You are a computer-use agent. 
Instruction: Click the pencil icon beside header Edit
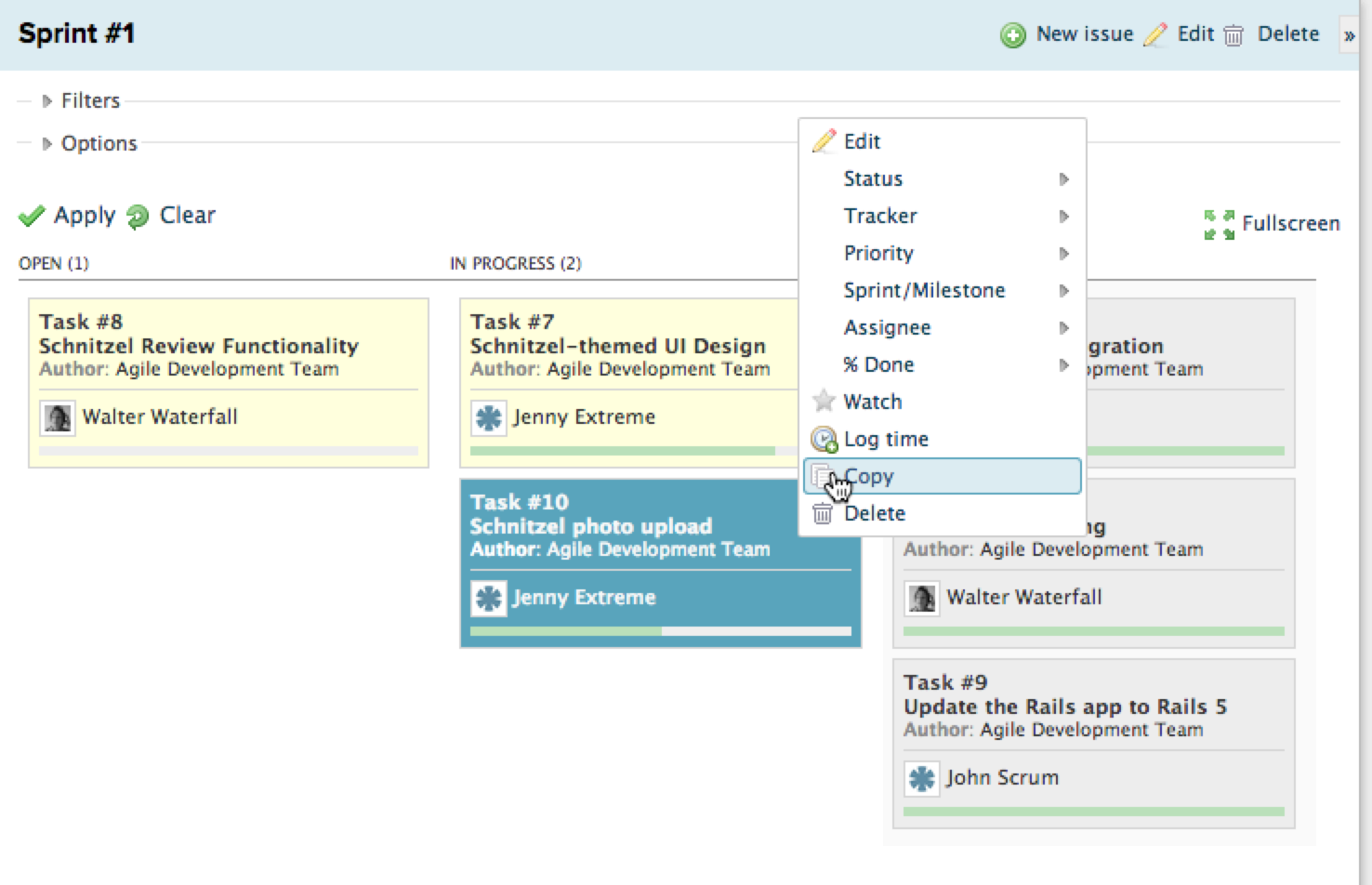point(1155,34)
